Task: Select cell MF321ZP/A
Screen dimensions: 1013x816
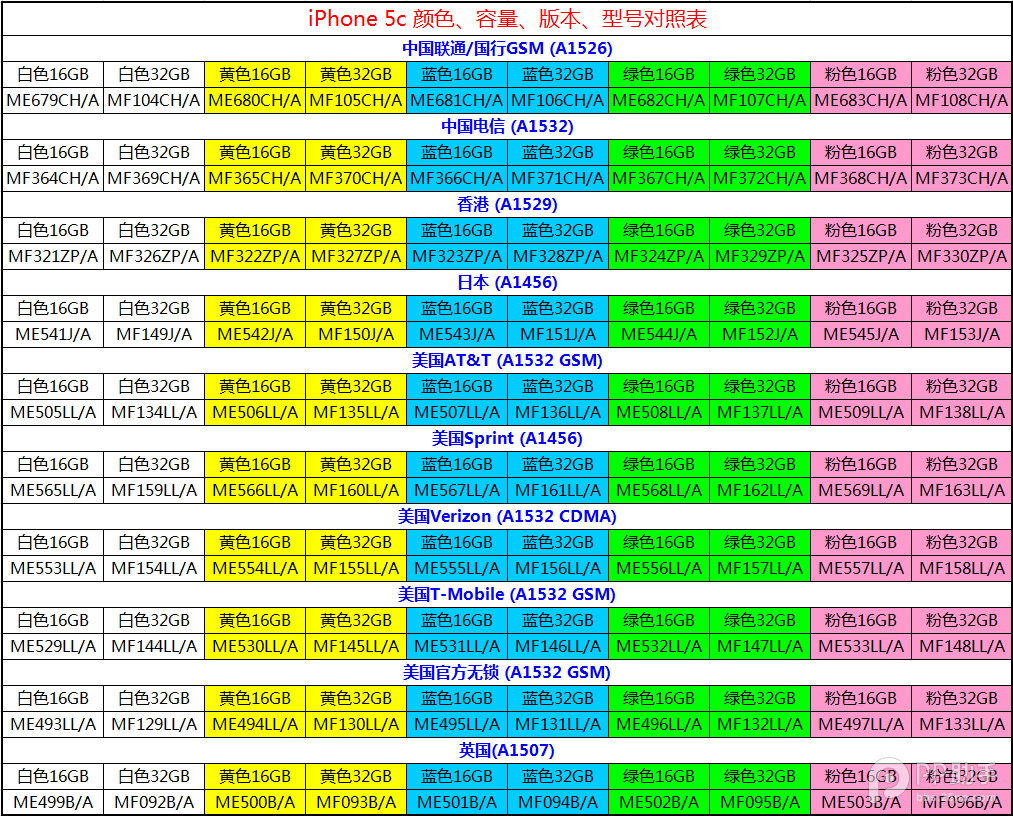Action: (x=53, y=256)
